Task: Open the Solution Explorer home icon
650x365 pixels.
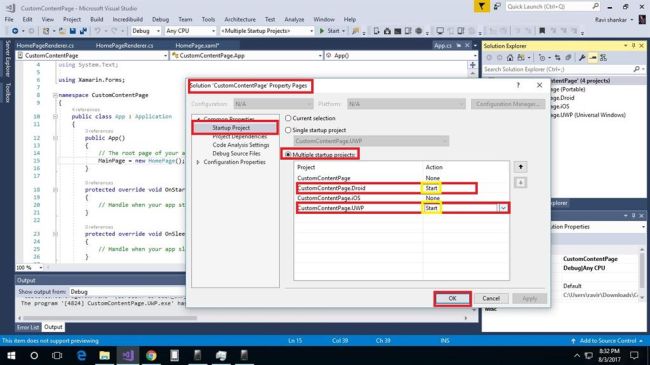Action: (x=510, y=58)
